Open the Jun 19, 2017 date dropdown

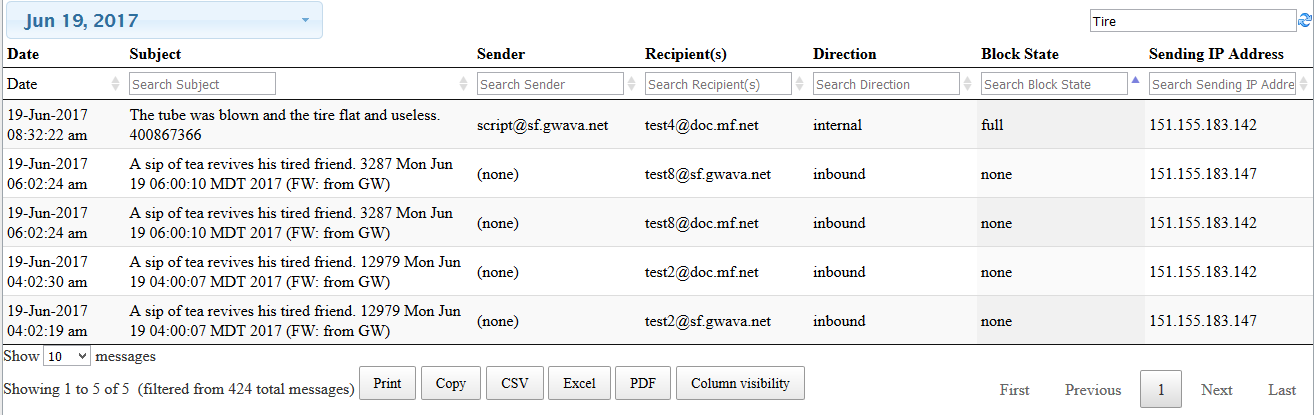163,20
